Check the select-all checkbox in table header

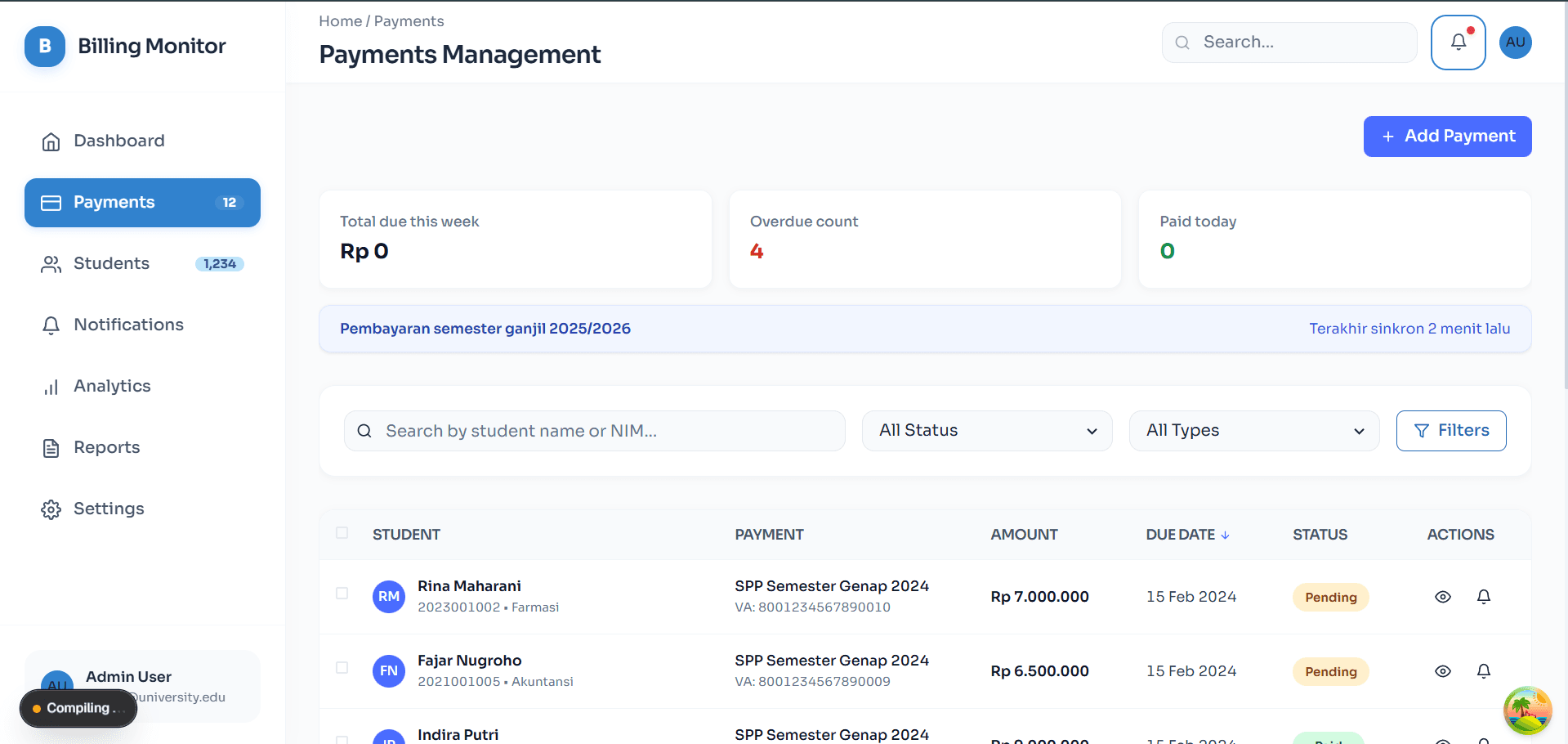click(342, 533)
